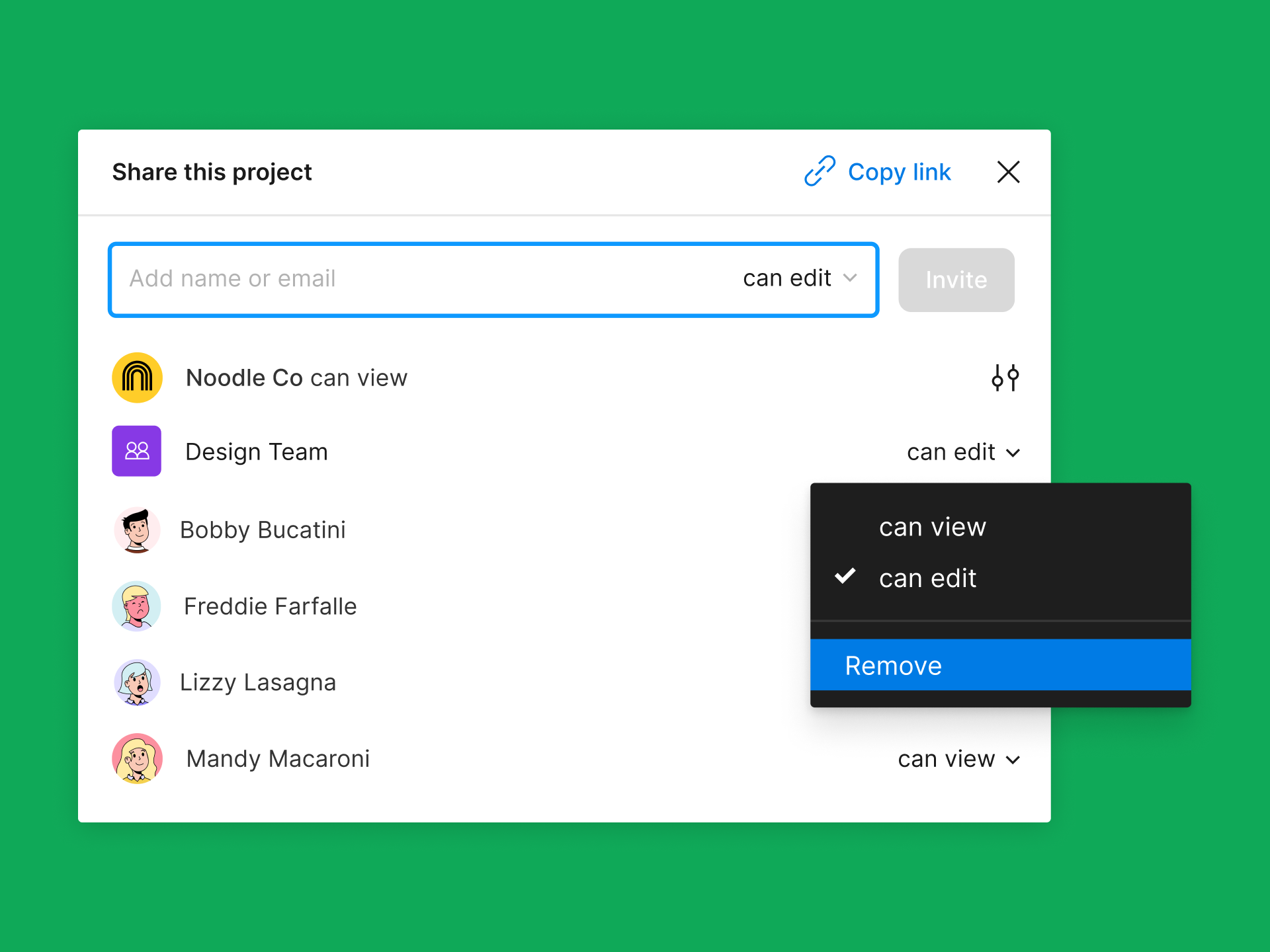Open Mandy Macaroni's 'can view' dropdown
This screenshot has width=1270, height=952.
(959, 759)
